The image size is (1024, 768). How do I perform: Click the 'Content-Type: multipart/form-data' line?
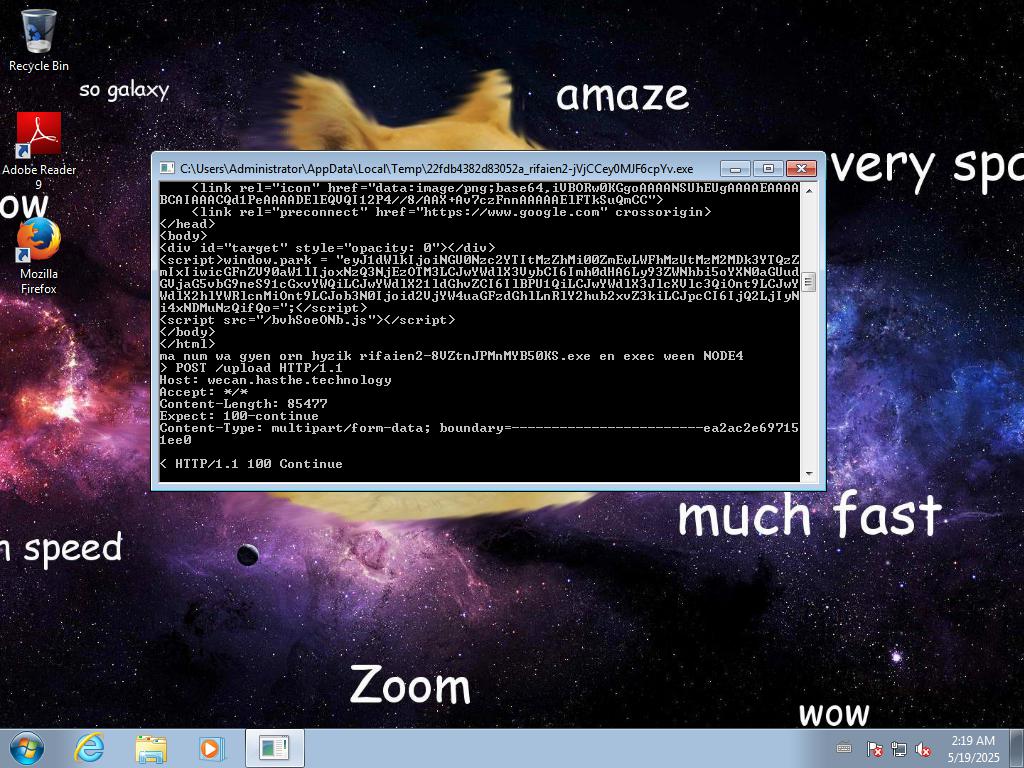(479, 434)
